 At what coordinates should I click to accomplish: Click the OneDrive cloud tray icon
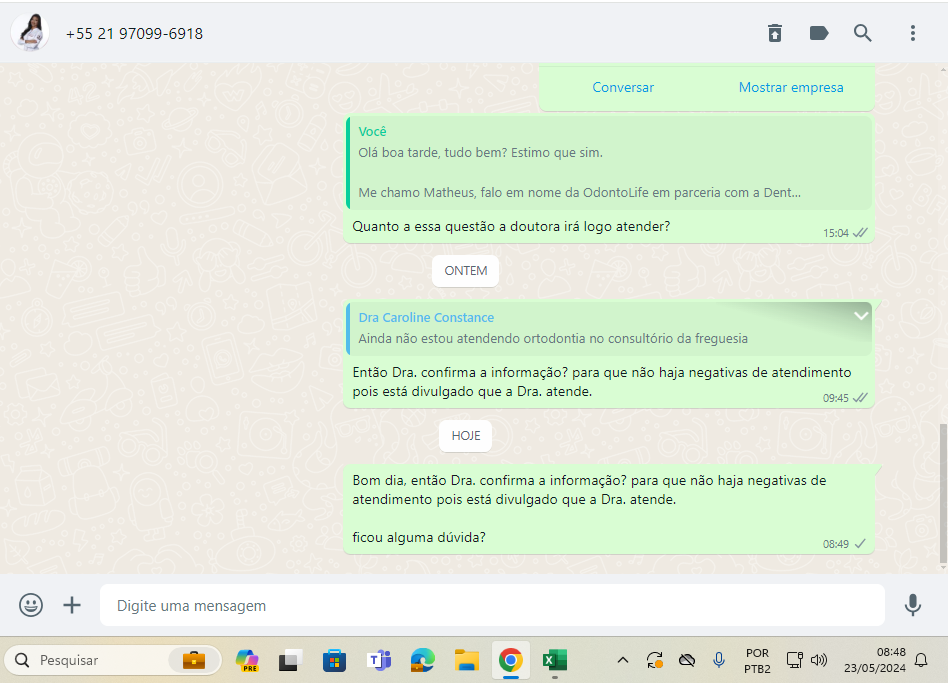click(x=687, y=660)
